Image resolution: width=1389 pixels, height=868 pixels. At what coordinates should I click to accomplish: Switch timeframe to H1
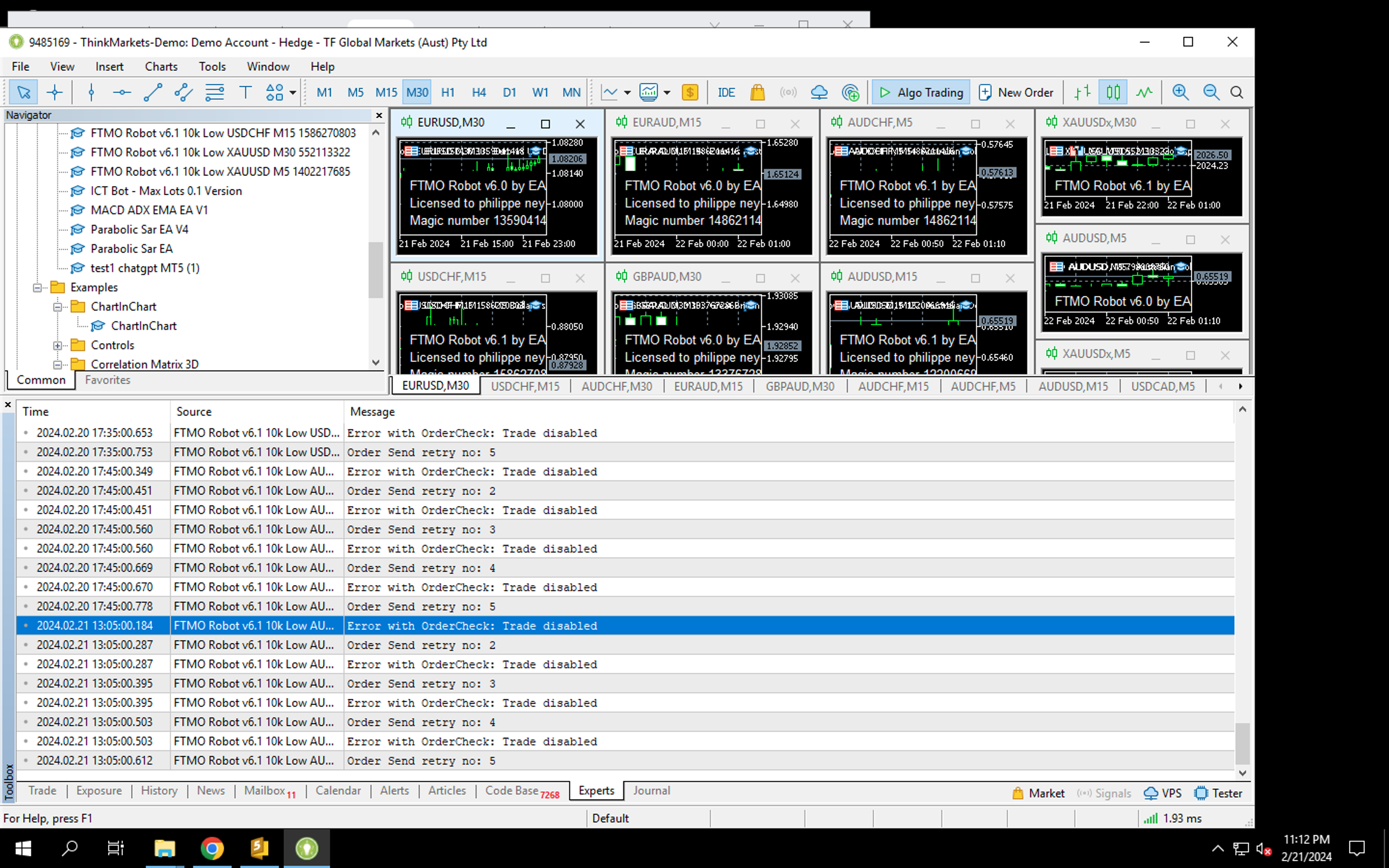click(448, 93)
